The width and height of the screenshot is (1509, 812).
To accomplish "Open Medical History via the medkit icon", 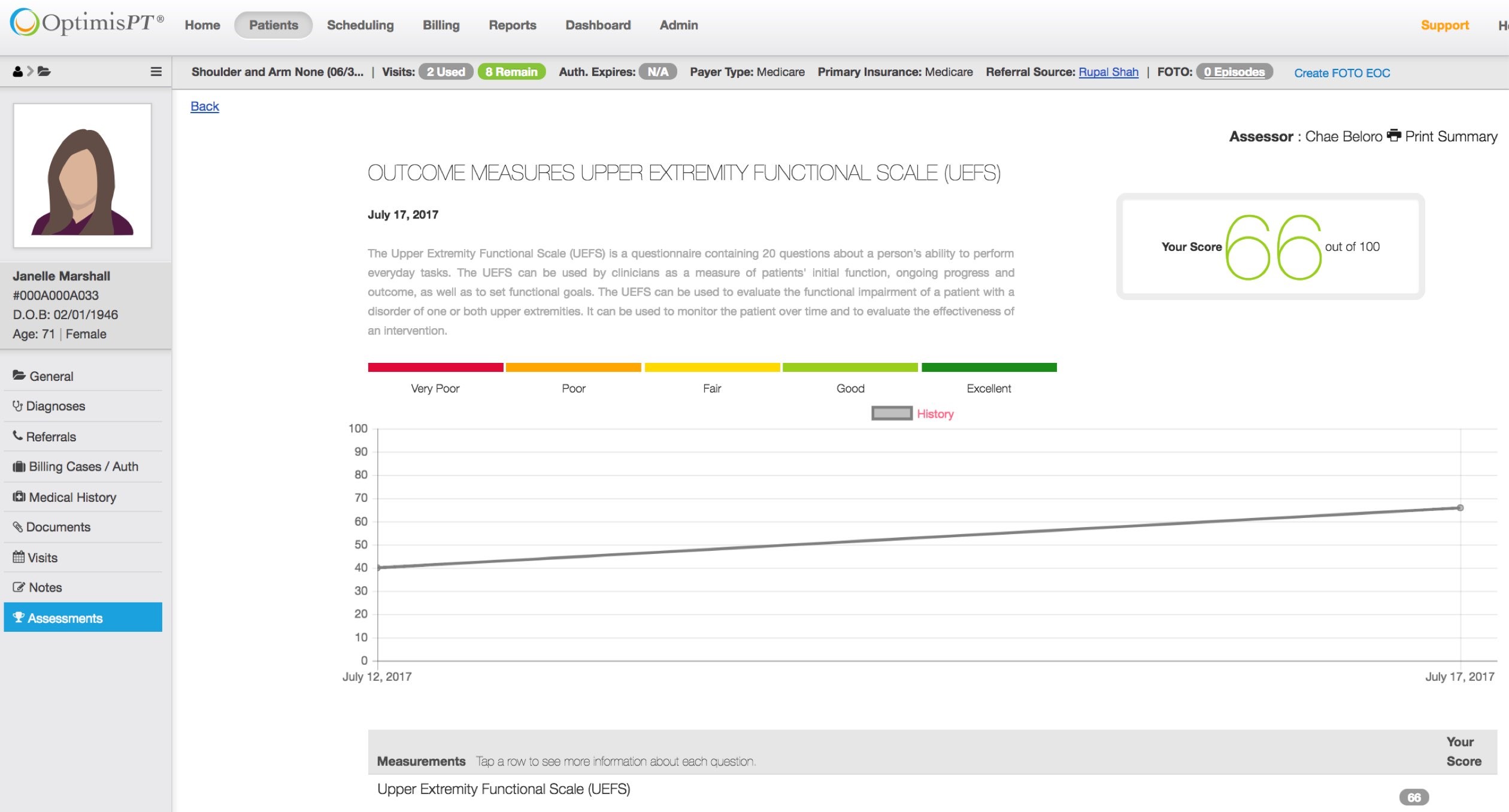I will click(19, 496).
